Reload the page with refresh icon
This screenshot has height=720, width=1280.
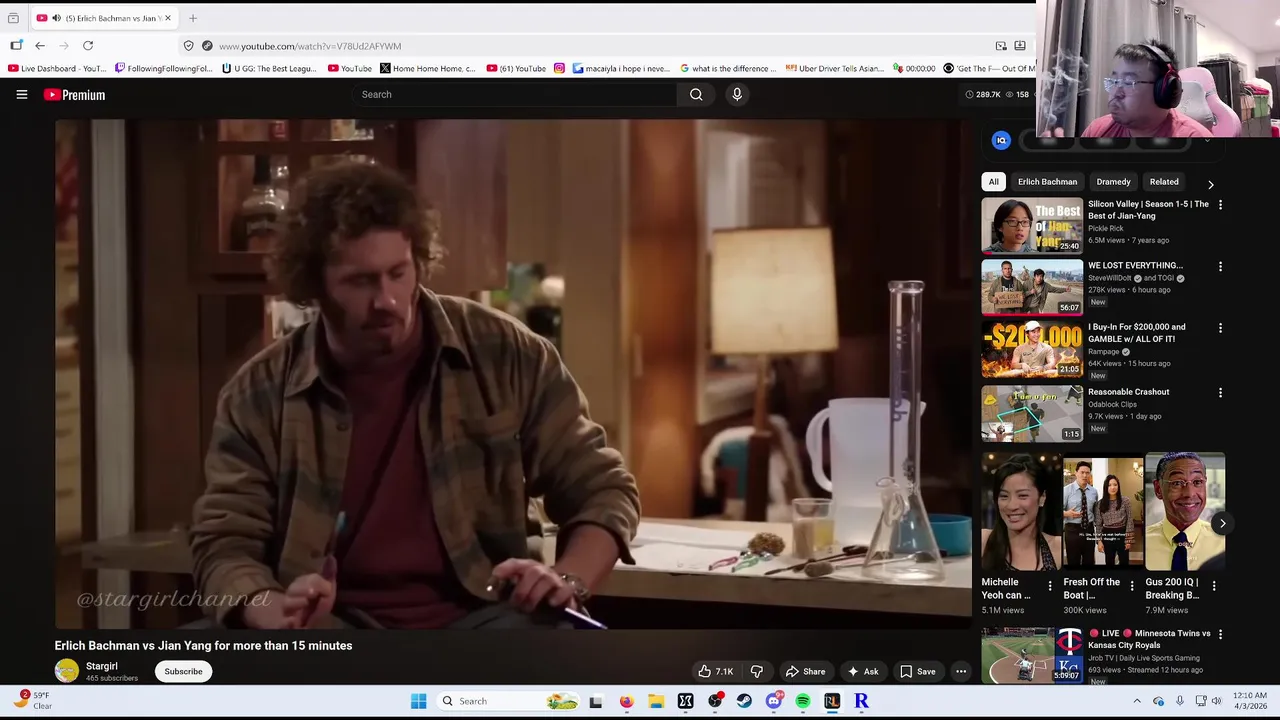(x=88, y=46)
